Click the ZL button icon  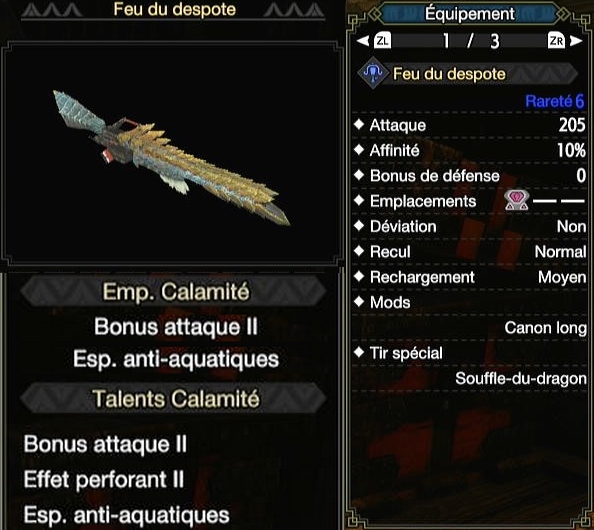[382, 41]
